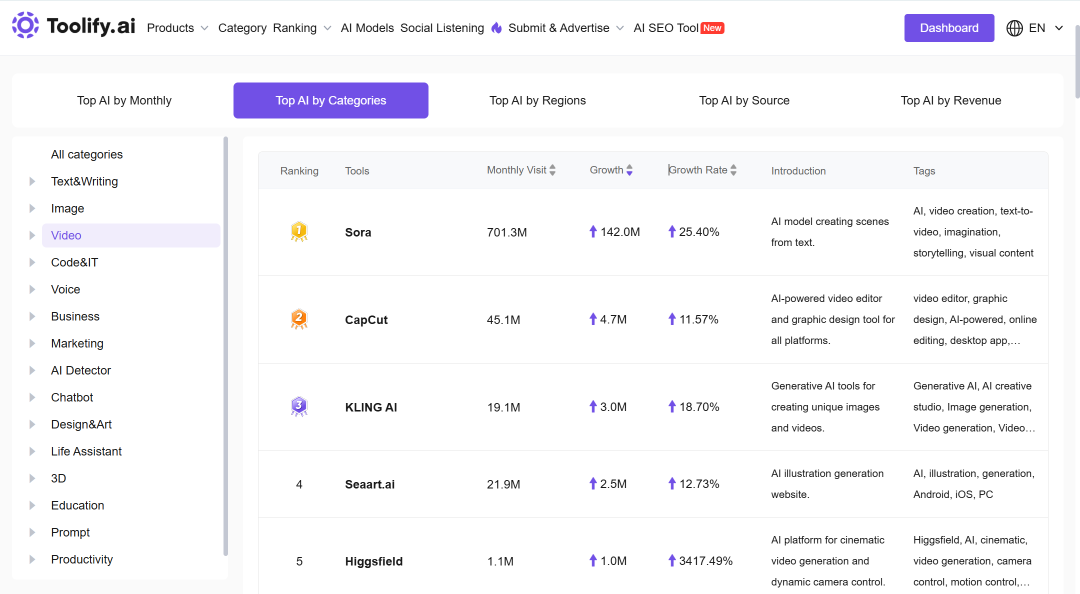Viewport: 1080px width, 594px height.
Task: Open the Seaart.ai tool link
Action: pos(370,484)
